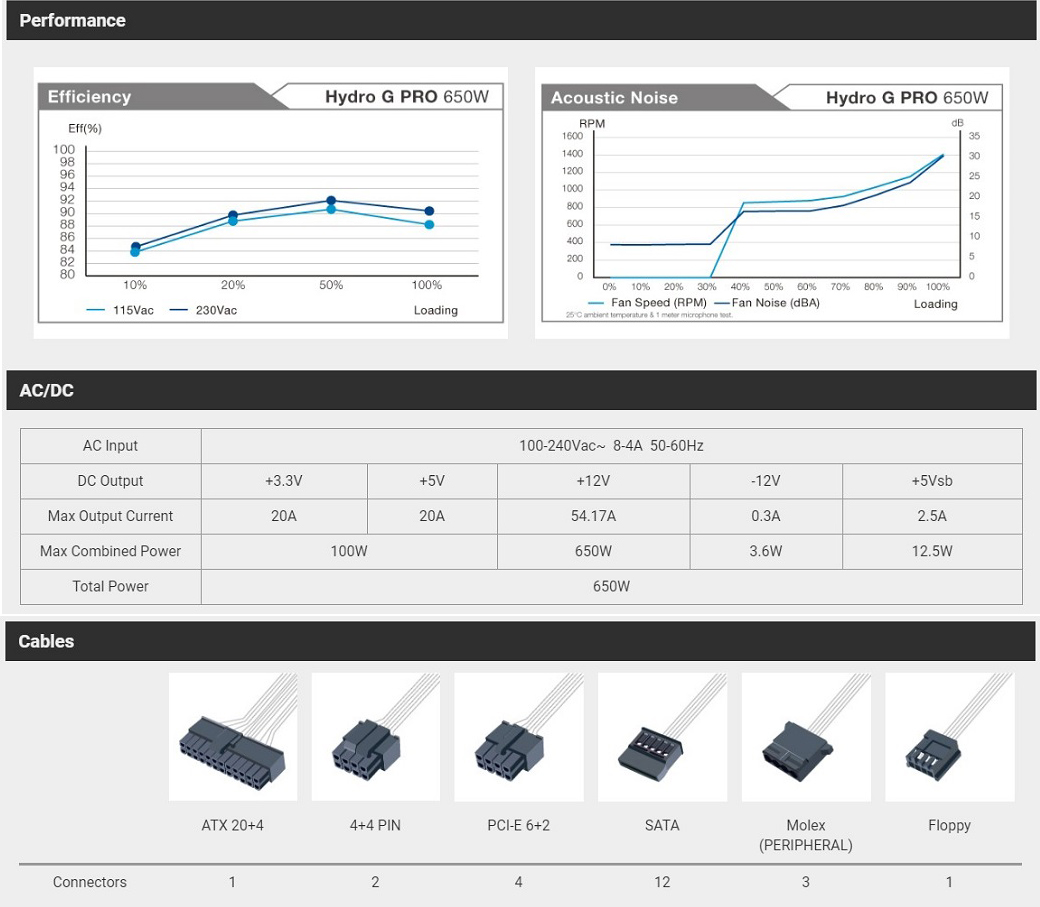Click the dB axis label
Image resolution: width=1040 pixels, height=907 pixels.
(957, 123)
